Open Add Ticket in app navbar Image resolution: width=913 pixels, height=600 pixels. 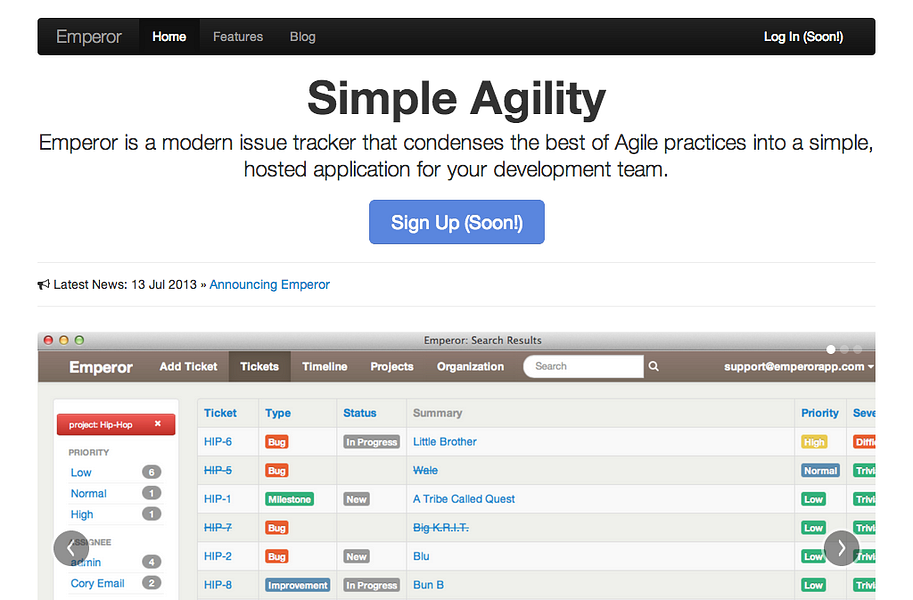(x=188, y=366)
